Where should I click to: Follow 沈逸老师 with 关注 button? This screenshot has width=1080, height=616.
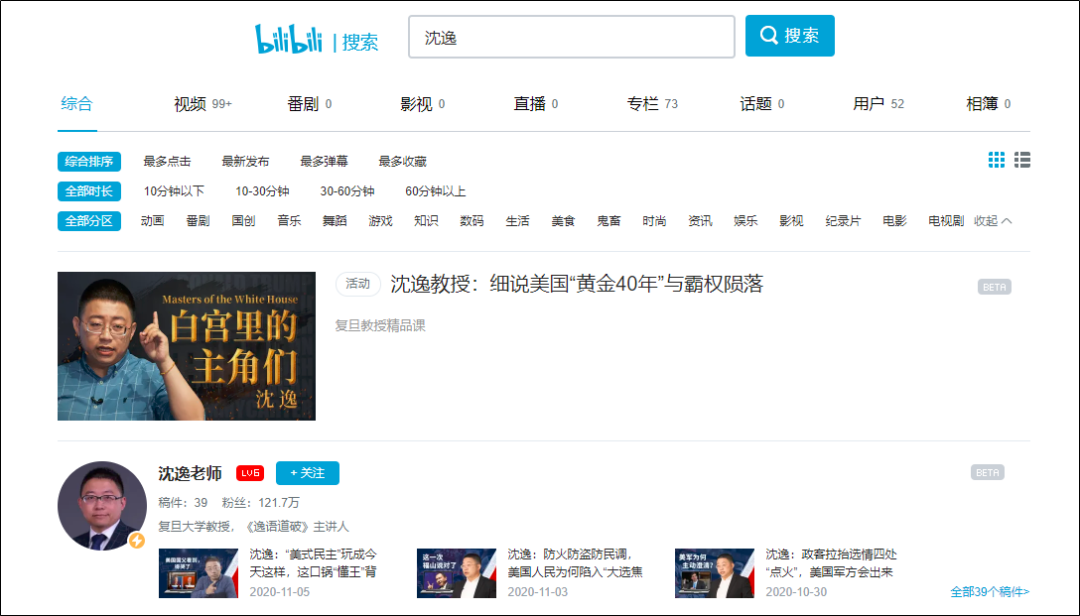307,473
